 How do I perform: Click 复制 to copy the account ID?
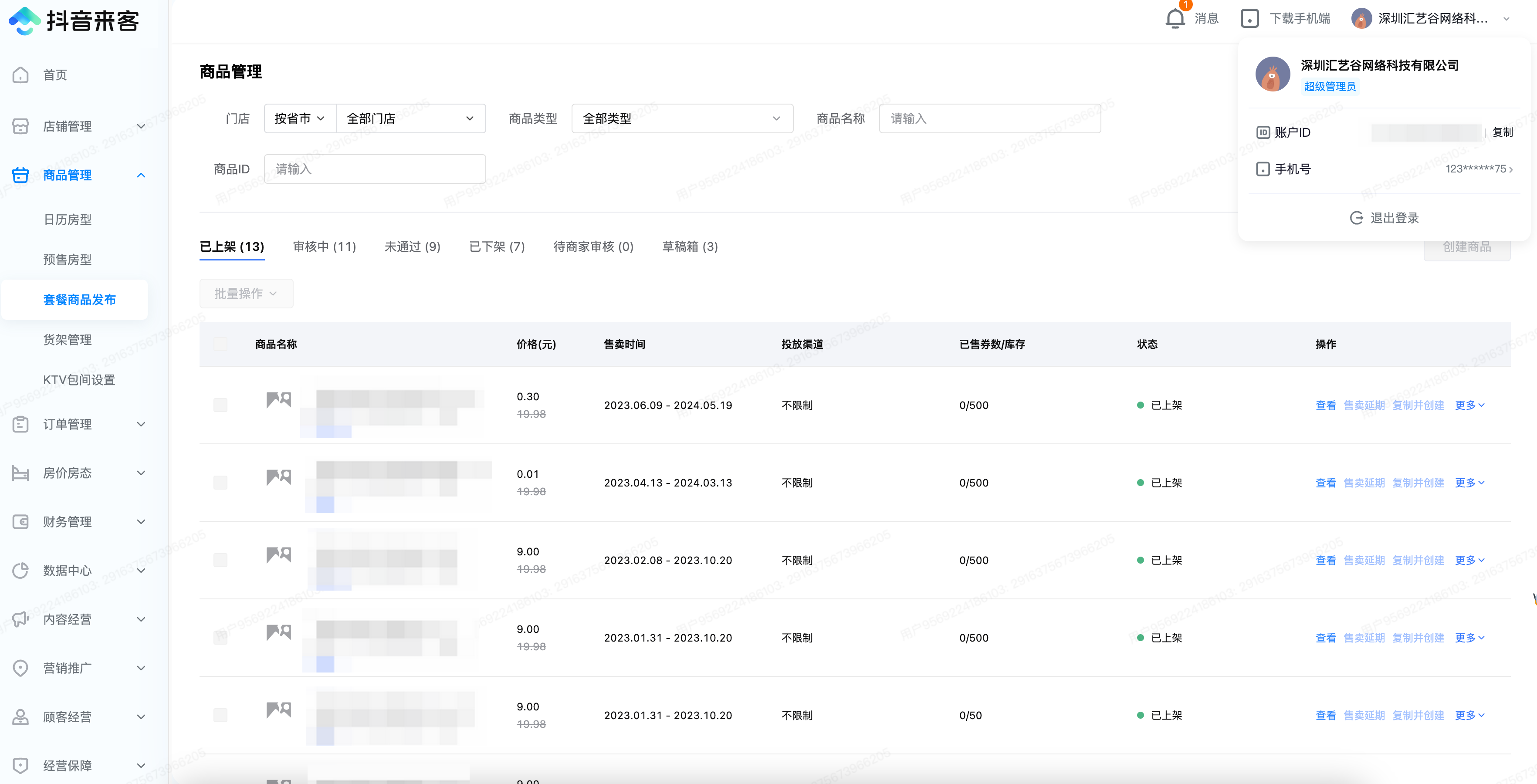[1503, 132]
